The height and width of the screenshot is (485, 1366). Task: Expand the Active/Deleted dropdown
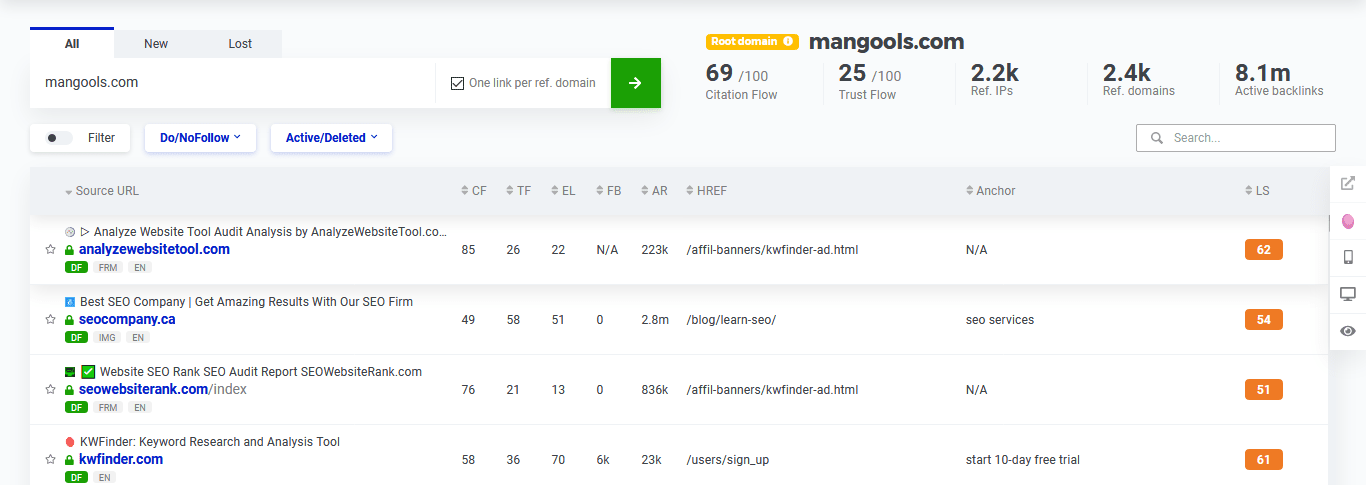pos(331,138)
